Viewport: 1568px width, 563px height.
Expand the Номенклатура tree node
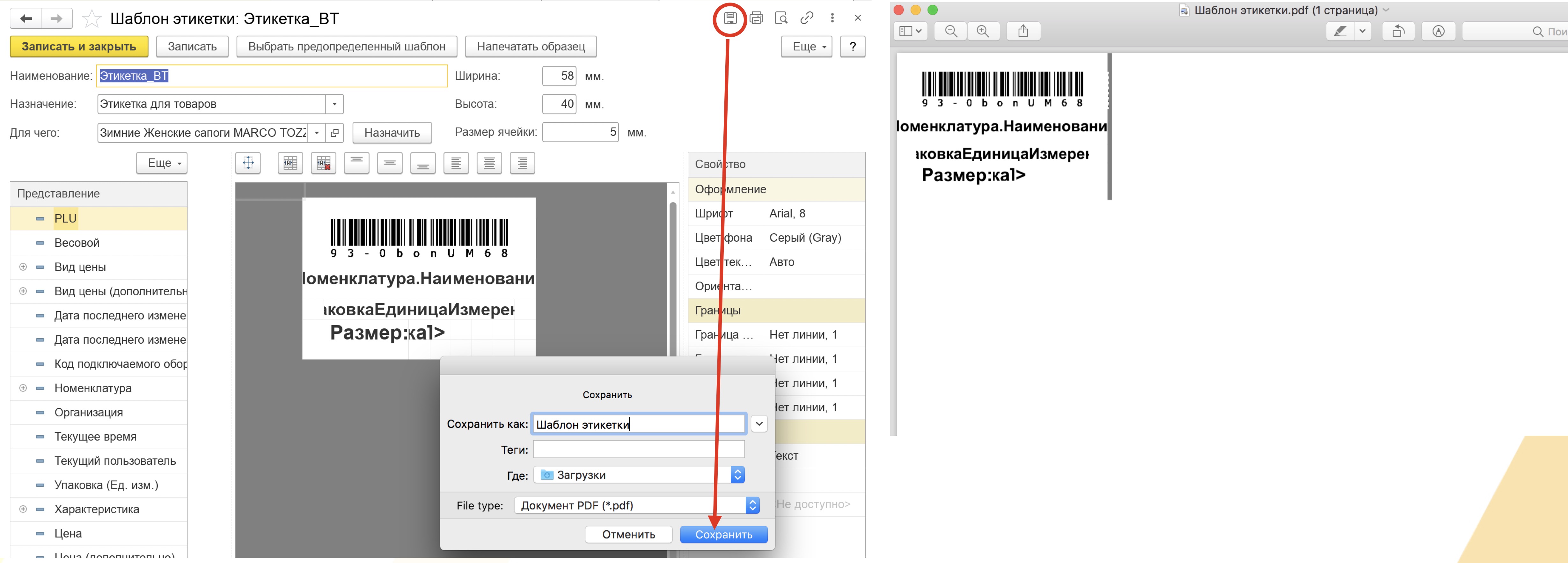(x=23, y=388)
